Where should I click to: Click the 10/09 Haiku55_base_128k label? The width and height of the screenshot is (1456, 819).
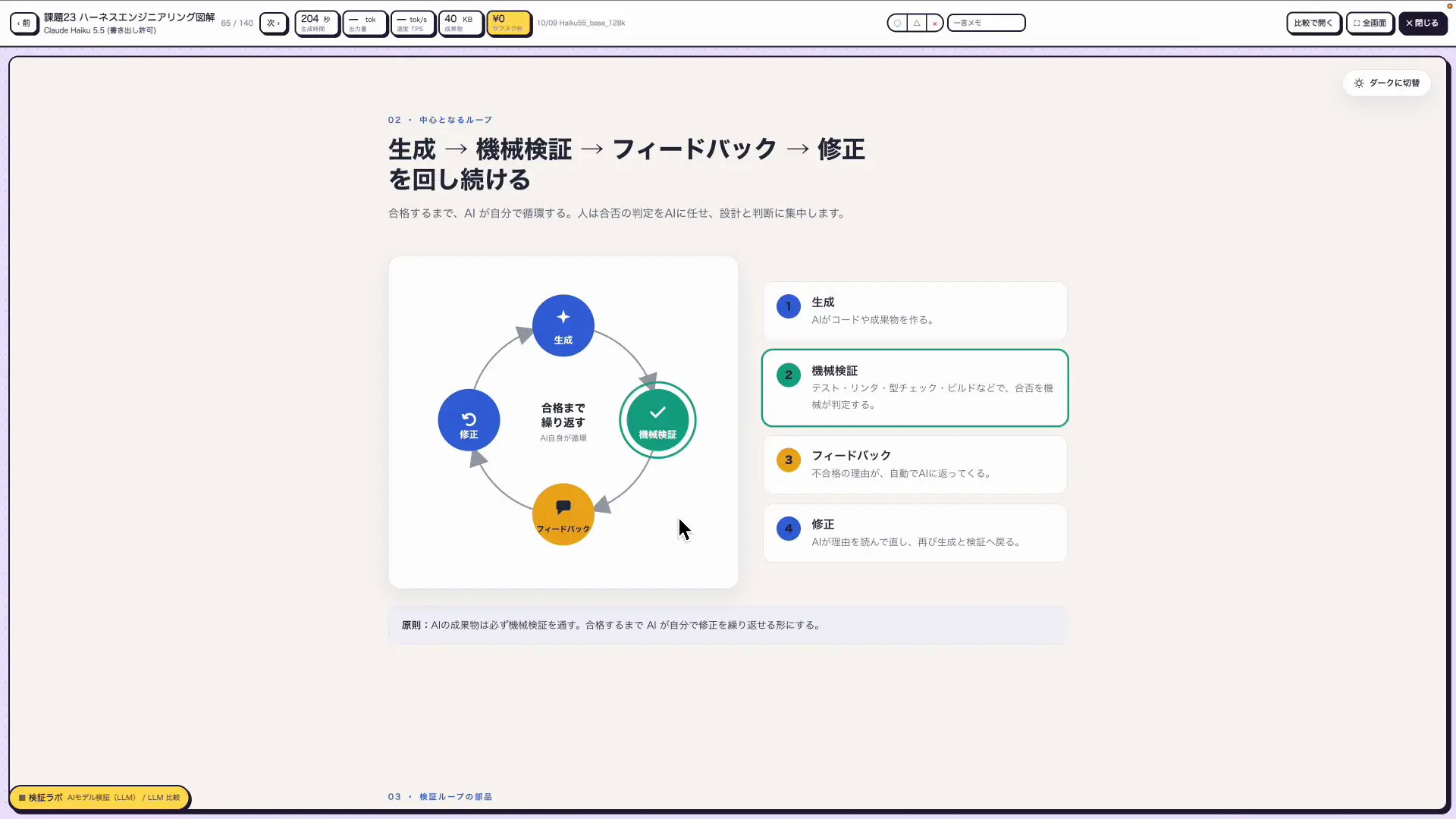(581, 23)
